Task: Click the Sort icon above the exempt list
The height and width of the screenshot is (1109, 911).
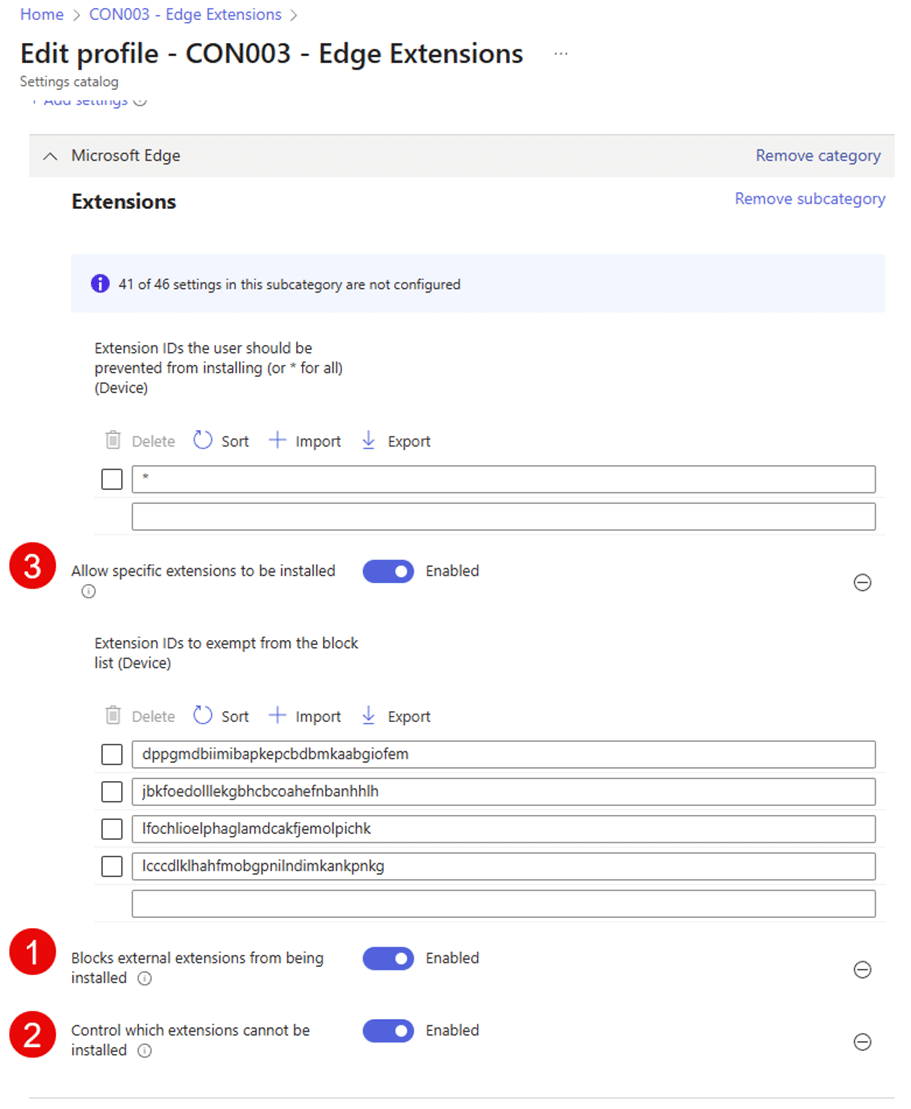Action: (x=204, y=716)
